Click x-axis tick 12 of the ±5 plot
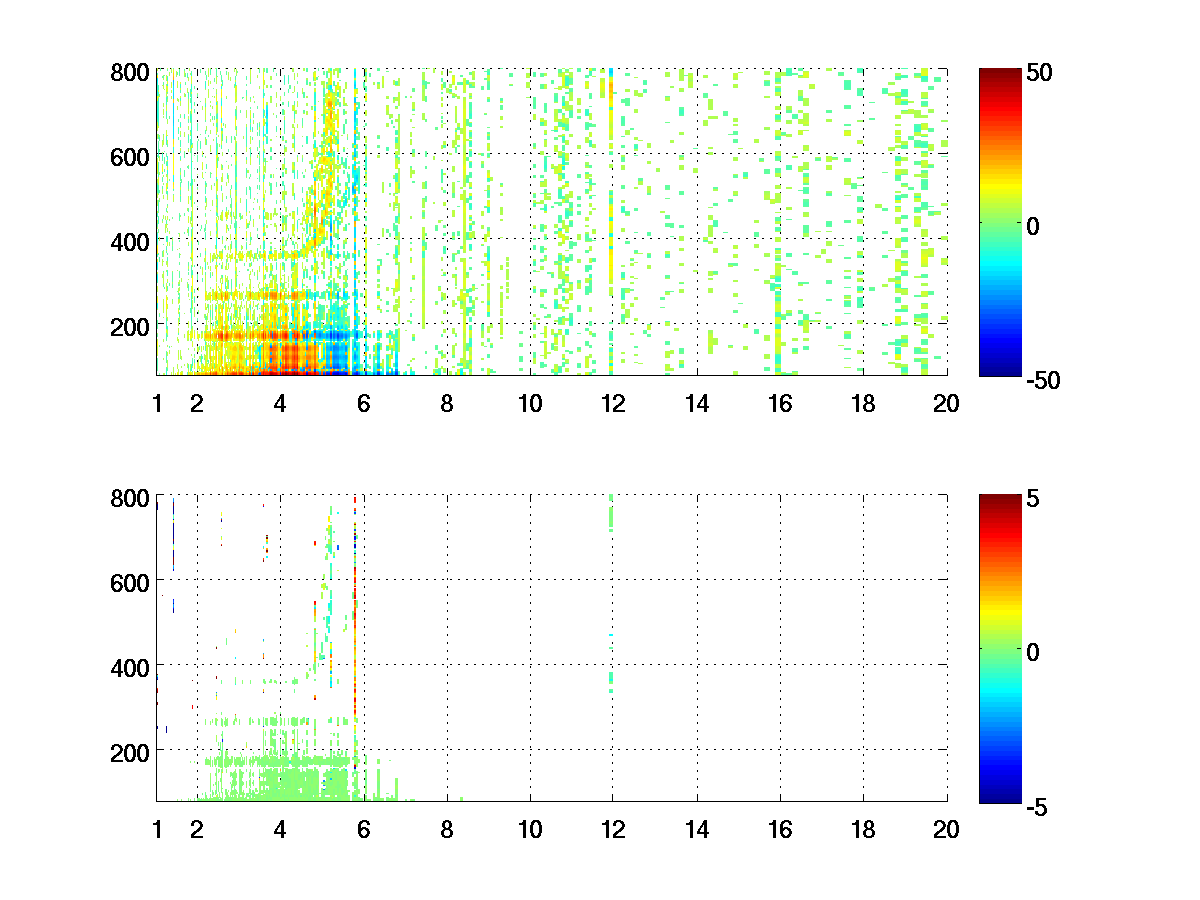 pyautogui.click(x=613, y=829)
